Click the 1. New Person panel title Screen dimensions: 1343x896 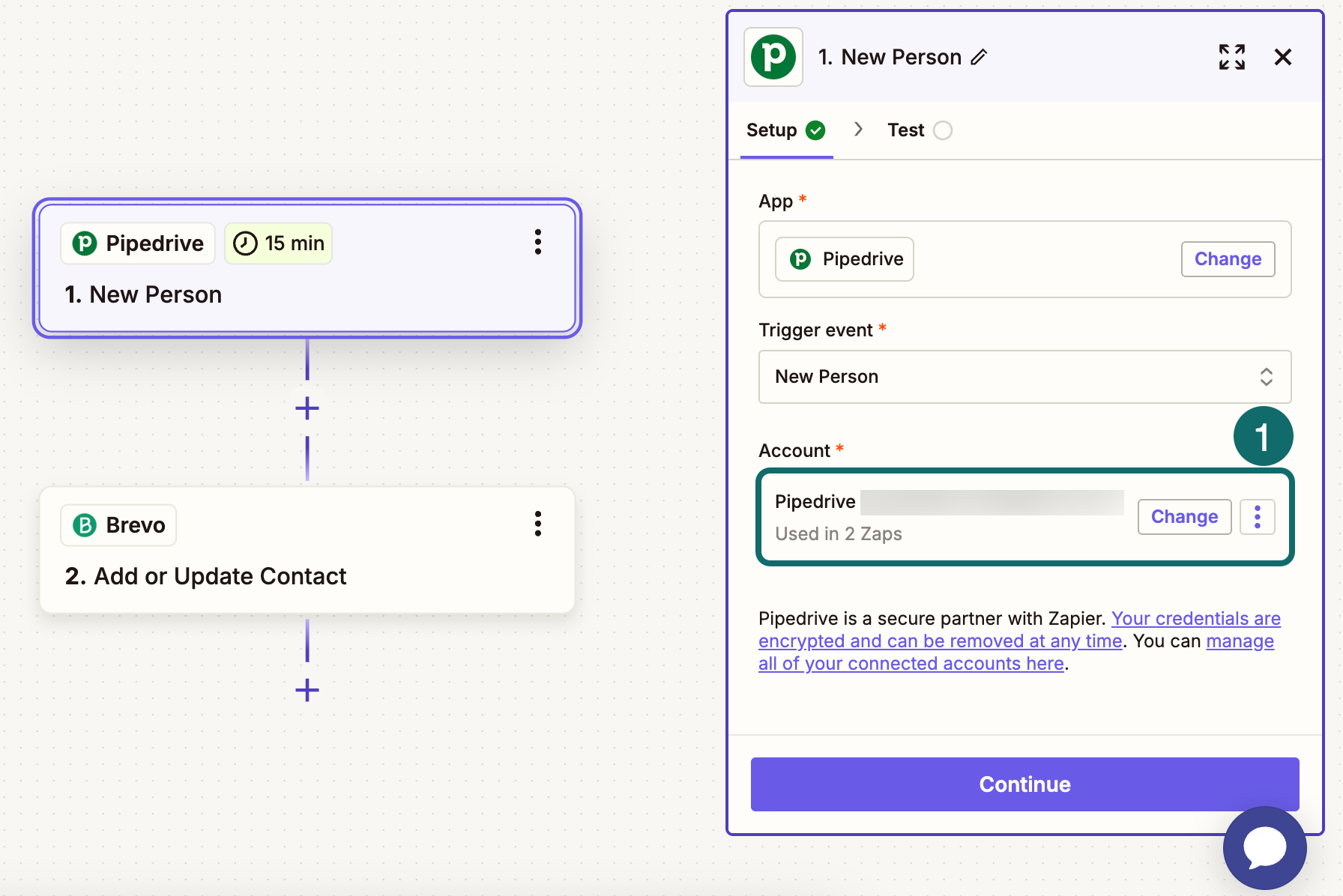coord(890,57)
